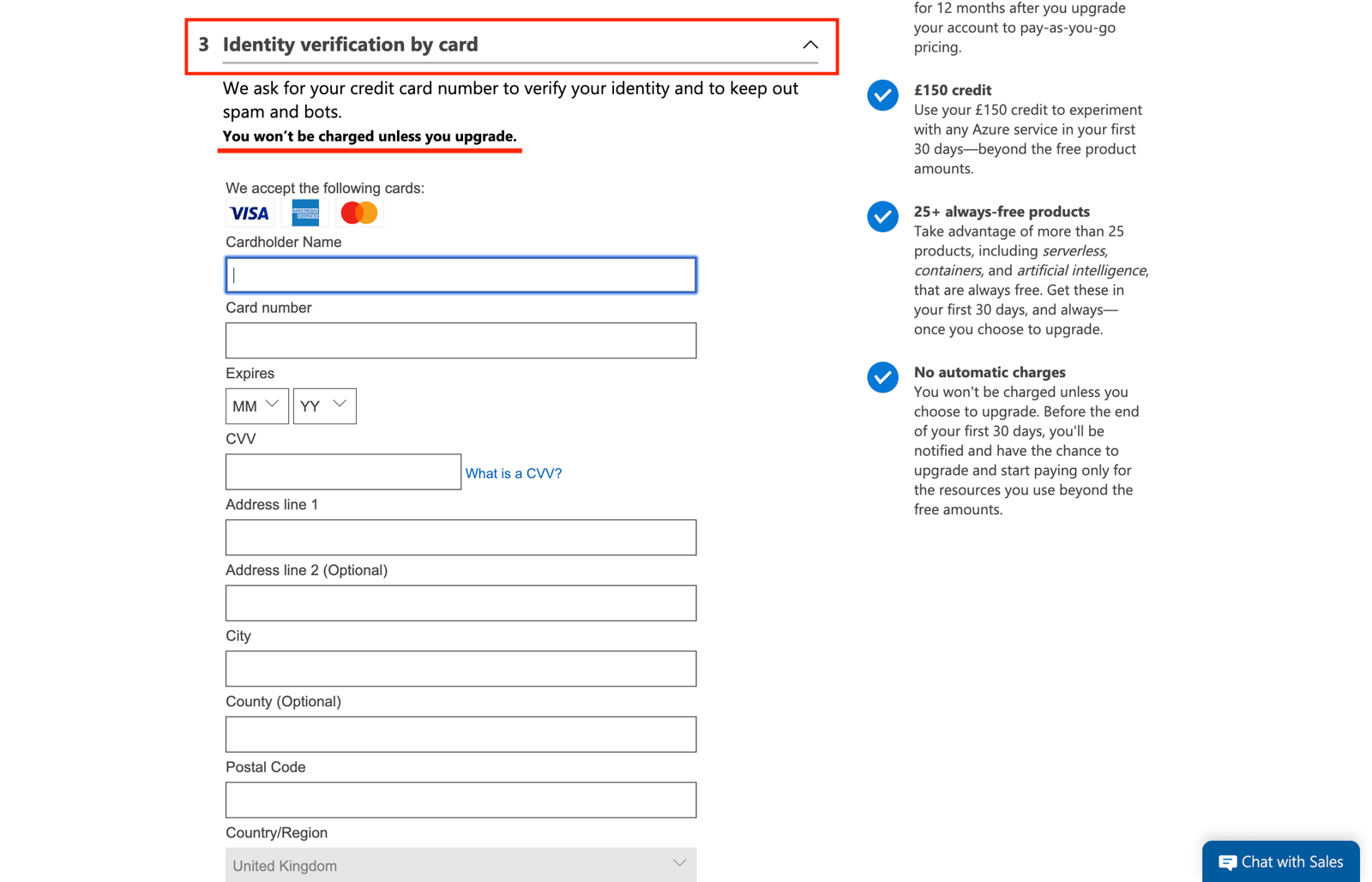
Task: Open the YY expiry year dropdown
Action: coord(324,405)
